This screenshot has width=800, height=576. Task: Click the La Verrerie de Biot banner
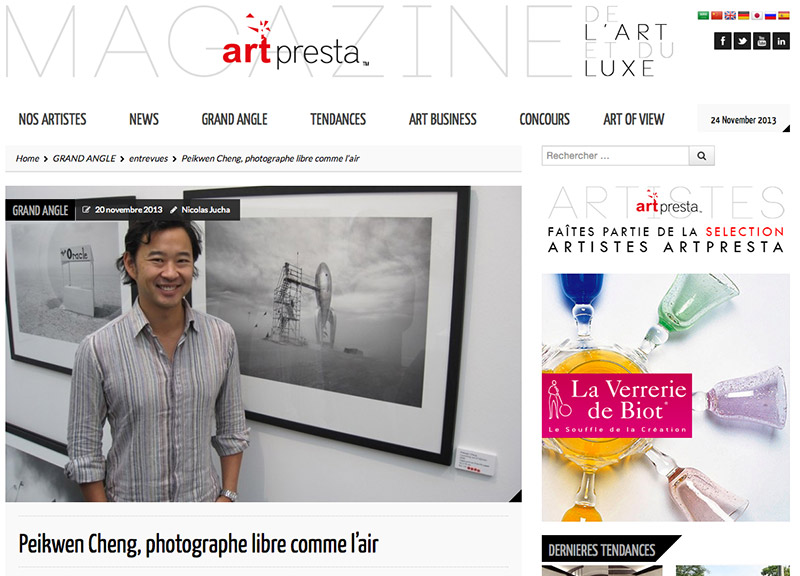[x=665, y=397]
